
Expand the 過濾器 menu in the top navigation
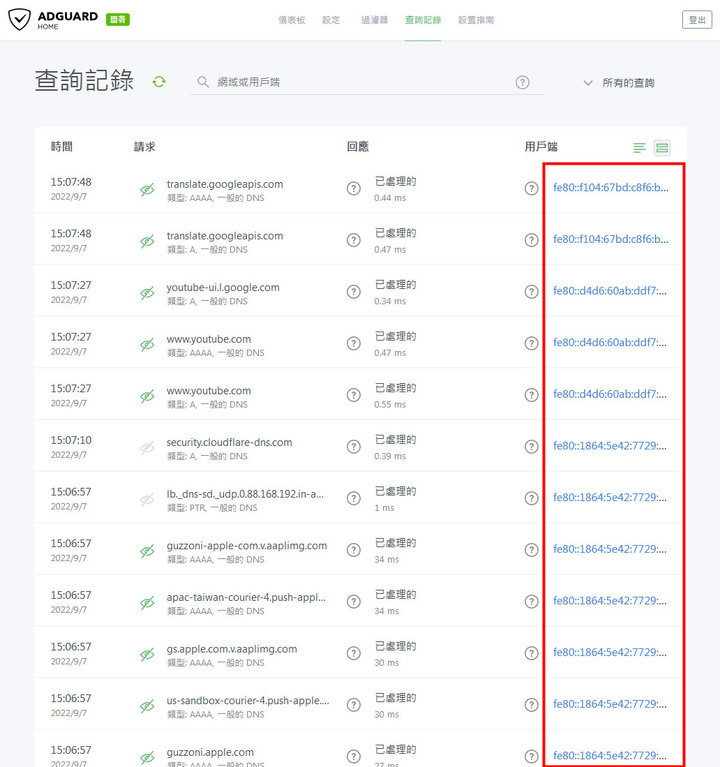pyautogui.click(x=374, y=20)
